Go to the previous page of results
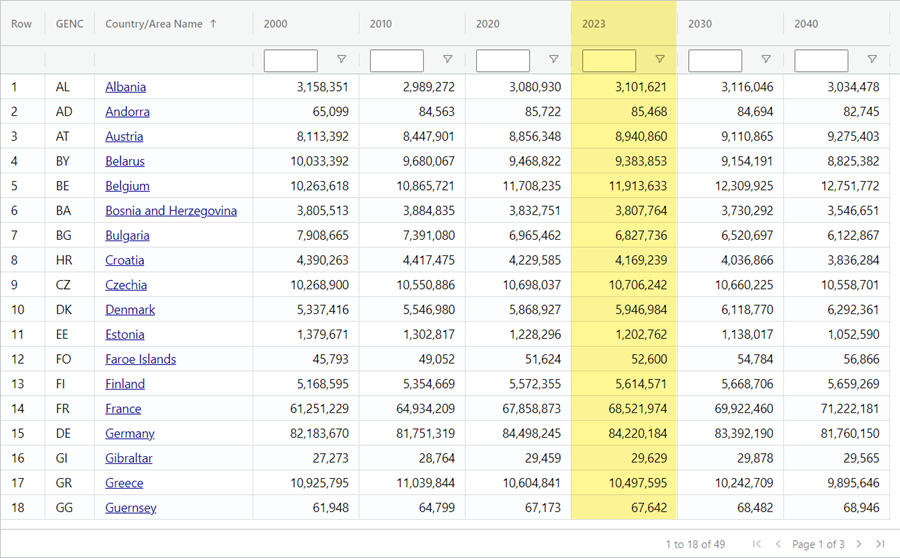Image resolution: width=900 pixels, height=558 pixels. pos(778,544)
